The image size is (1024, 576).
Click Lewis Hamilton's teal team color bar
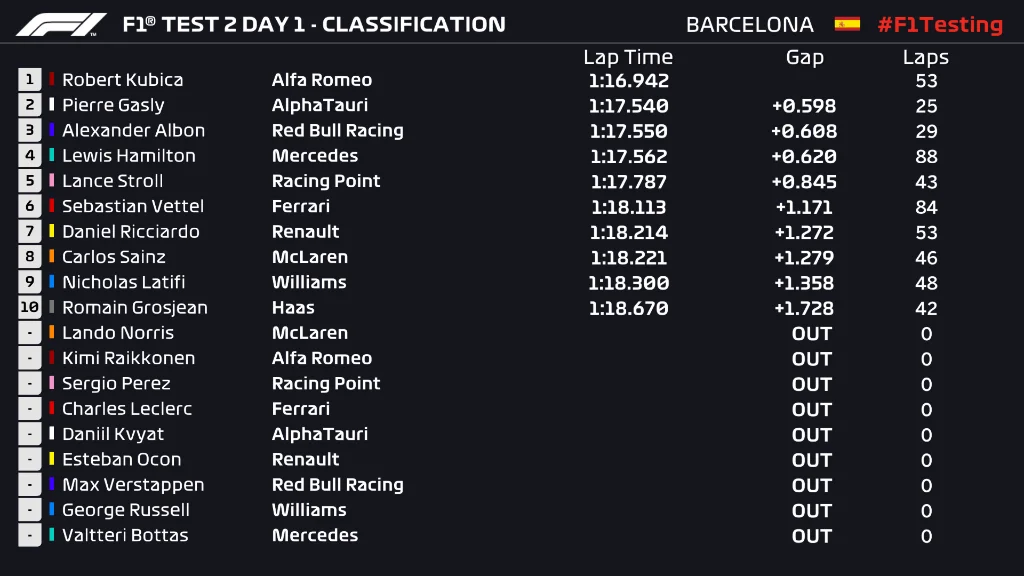(x=52, y=155)
